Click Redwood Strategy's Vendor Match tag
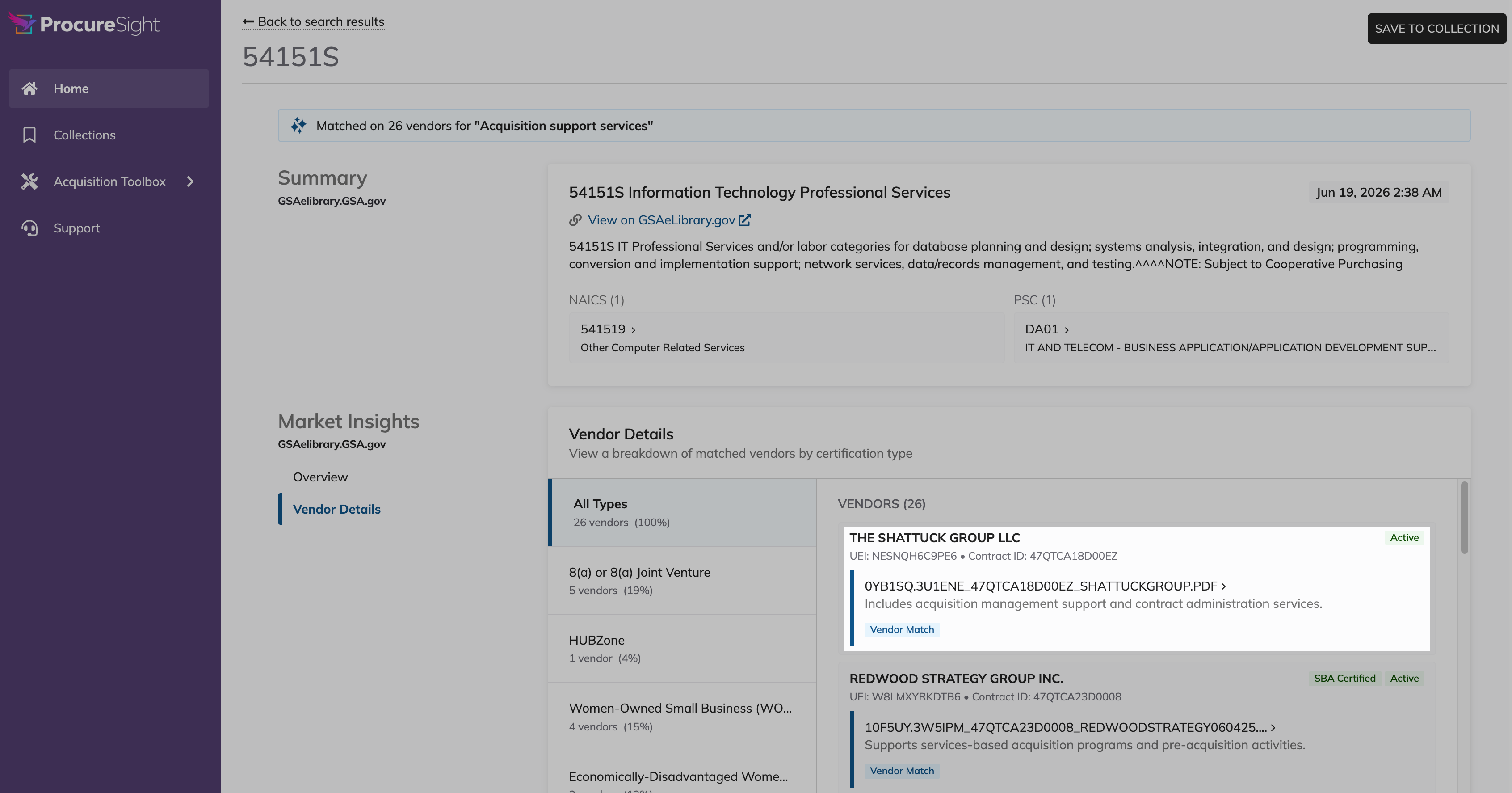The height and width of the screenshot is (793, 1512). (x=902, y=771)
